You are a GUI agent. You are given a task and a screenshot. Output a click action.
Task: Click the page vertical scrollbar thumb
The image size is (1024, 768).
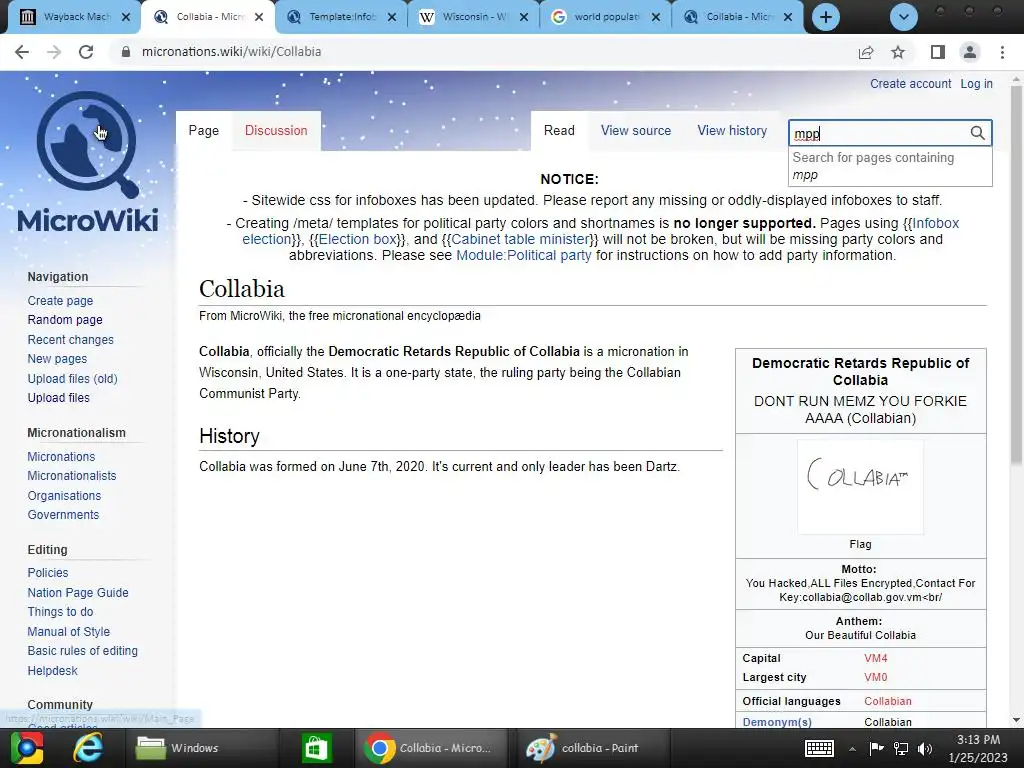pyautogui.click(x=1016, y=276)
